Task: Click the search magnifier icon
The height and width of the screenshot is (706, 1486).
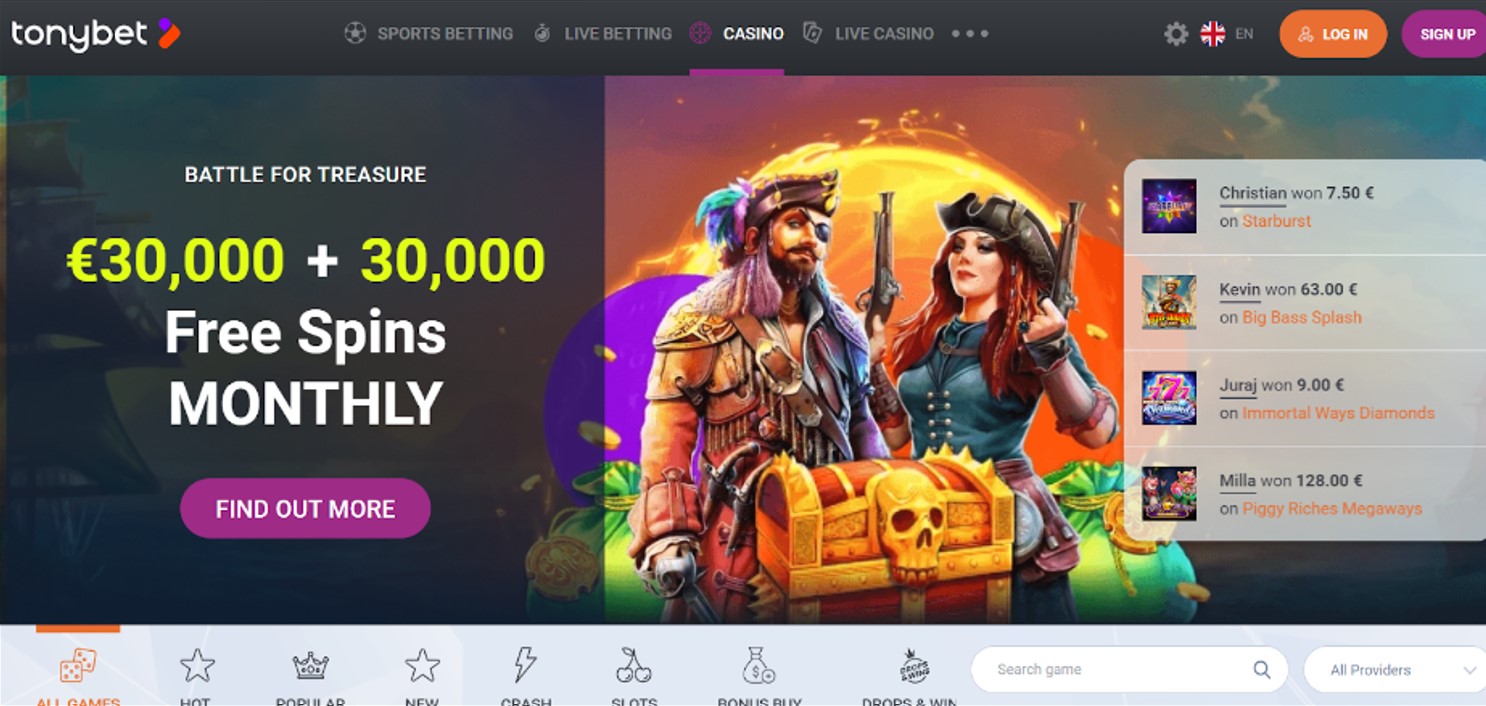Action: (x=1262, y=670)
